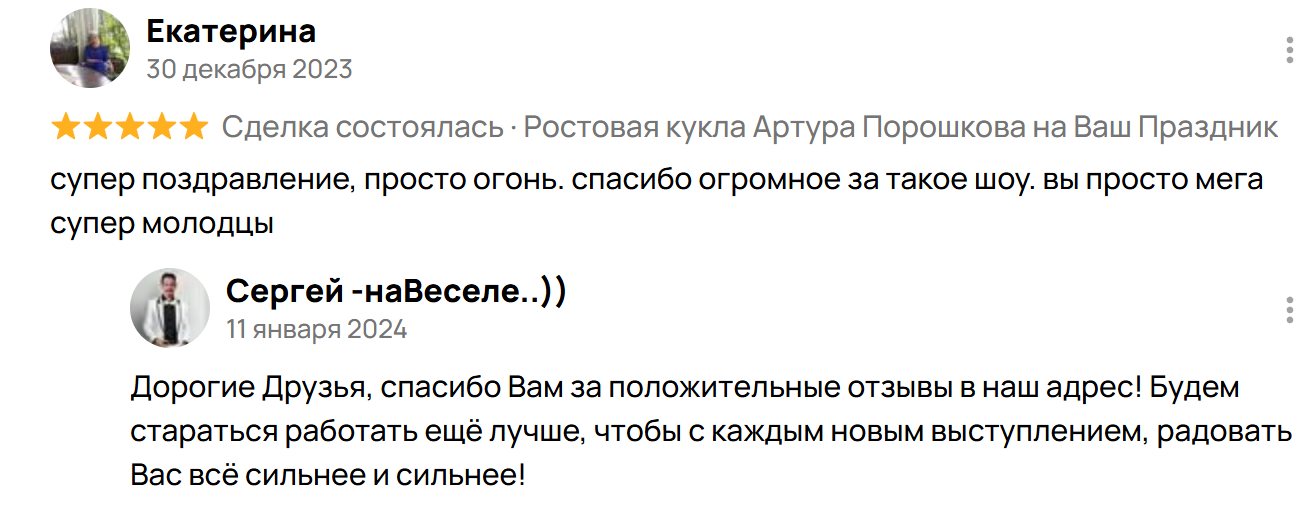Click the Сделка состоялась status label
The width and height of the screenshot is (1300, 529).
(362, 128)
